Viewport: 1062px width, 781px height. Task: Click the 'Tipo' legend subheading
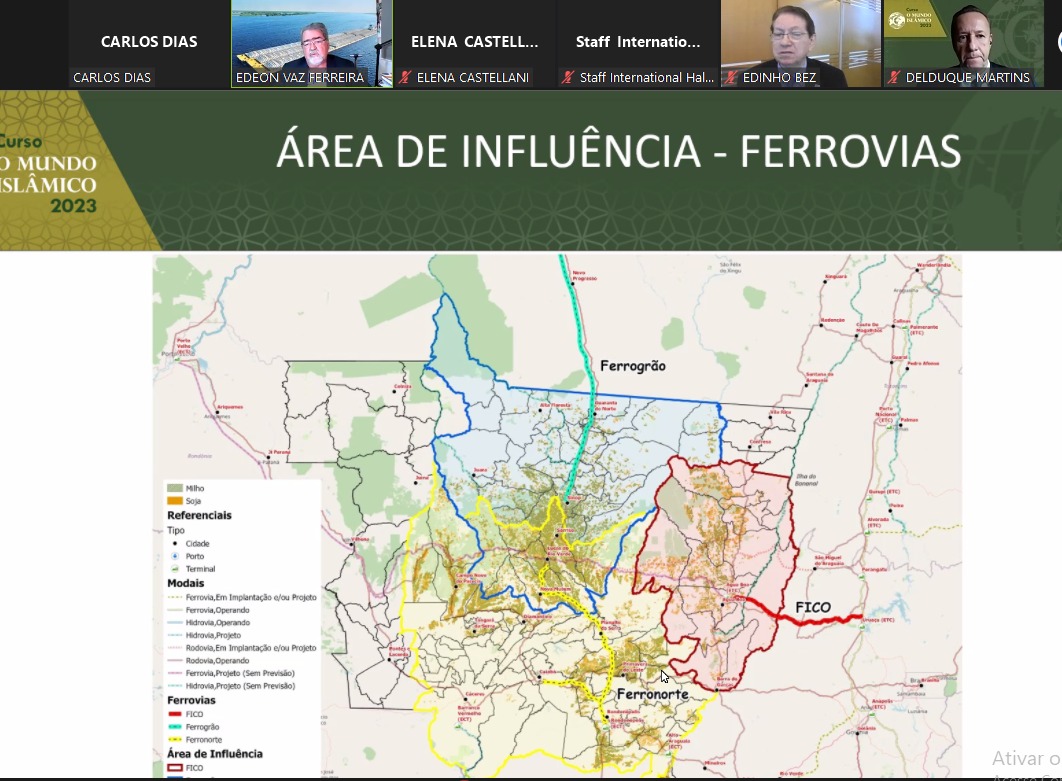pyautogui.click(x=175, y=530)
